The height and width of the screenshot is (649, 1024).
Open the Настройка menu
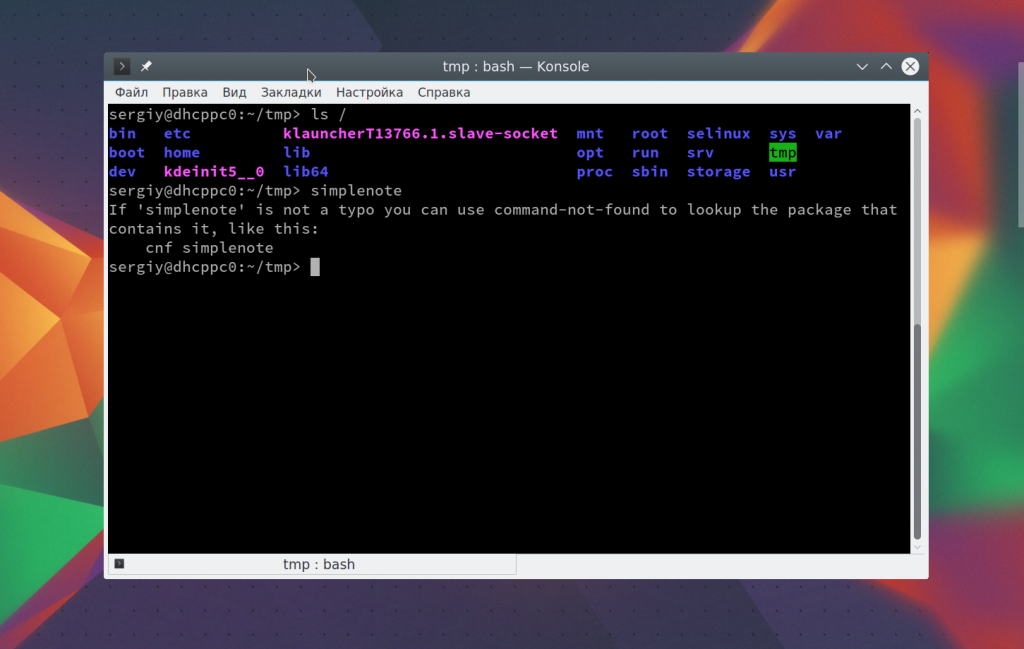369,92
